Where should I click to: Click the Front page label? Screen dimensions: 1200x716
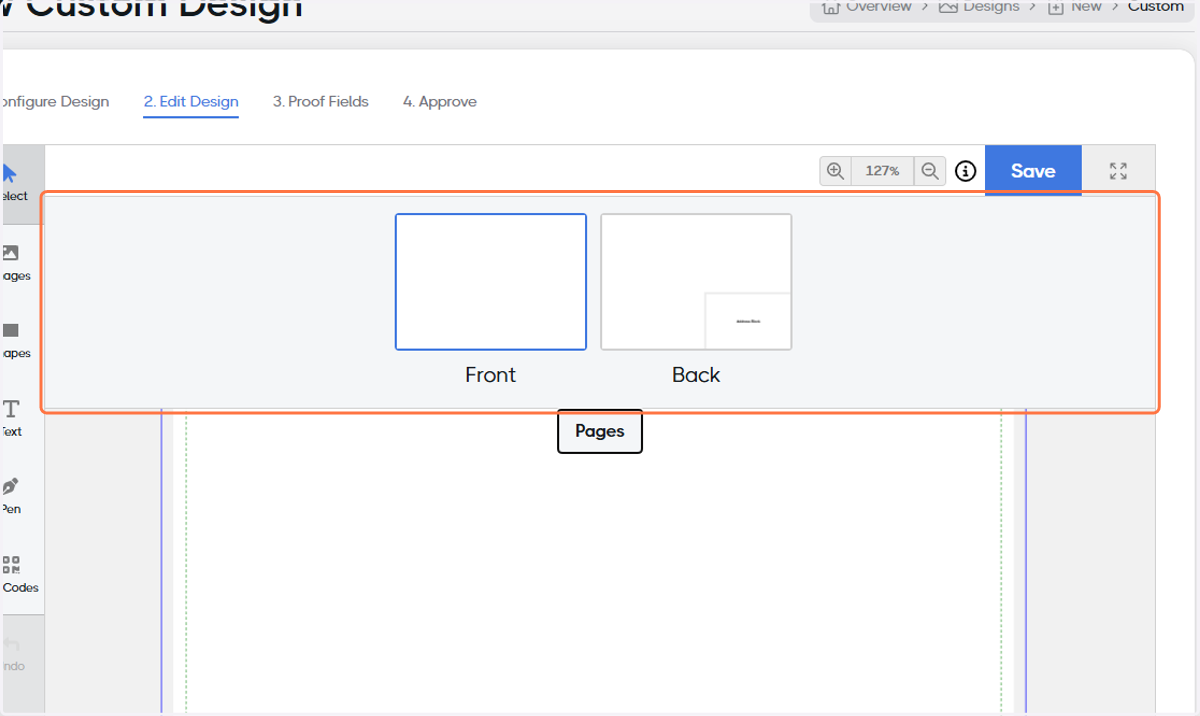tap(491, 375)
